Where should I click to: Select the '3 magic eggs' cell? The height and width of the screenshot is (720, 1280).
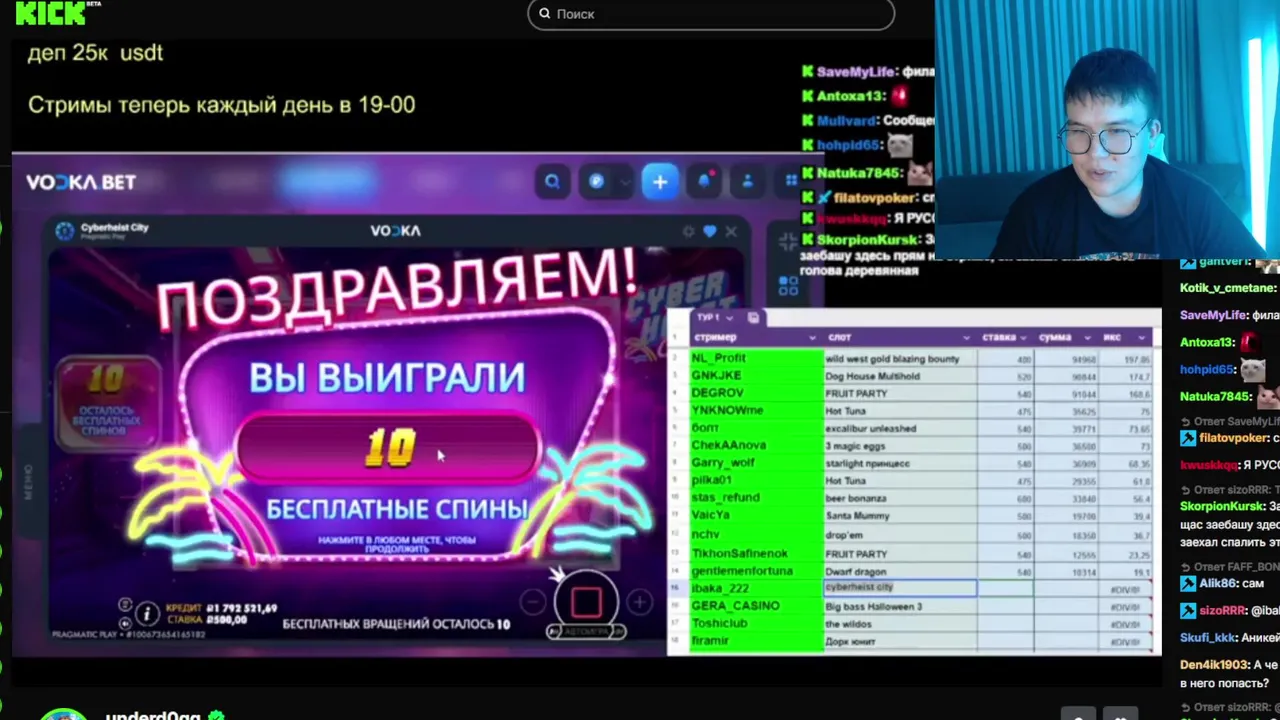point(901,446)
